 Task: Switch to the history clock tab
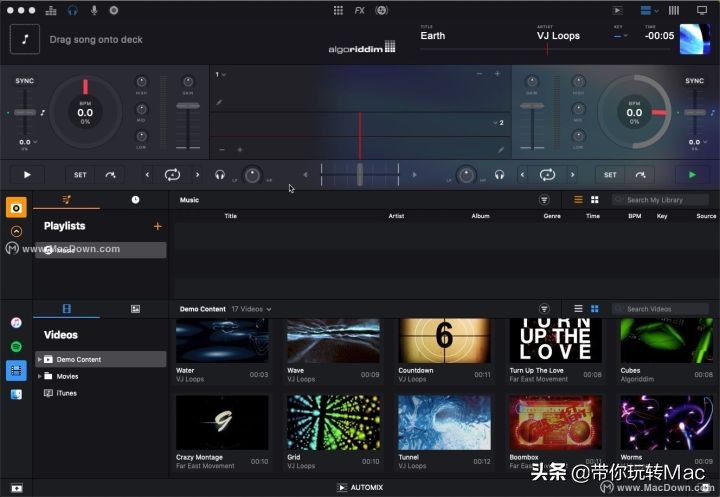135,200
